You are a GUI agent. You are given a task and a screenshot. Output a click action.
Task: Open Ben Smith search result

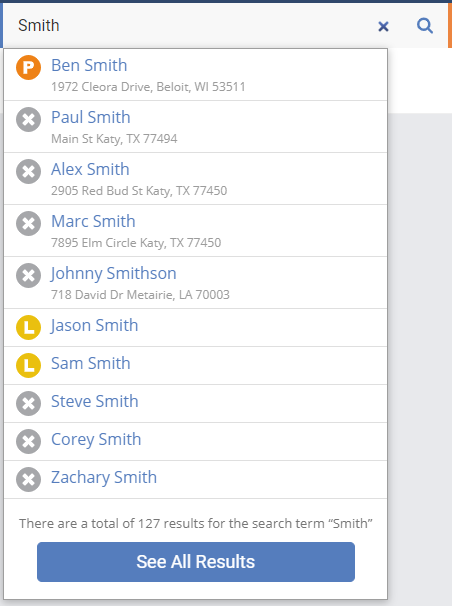(x=195, y=75)
